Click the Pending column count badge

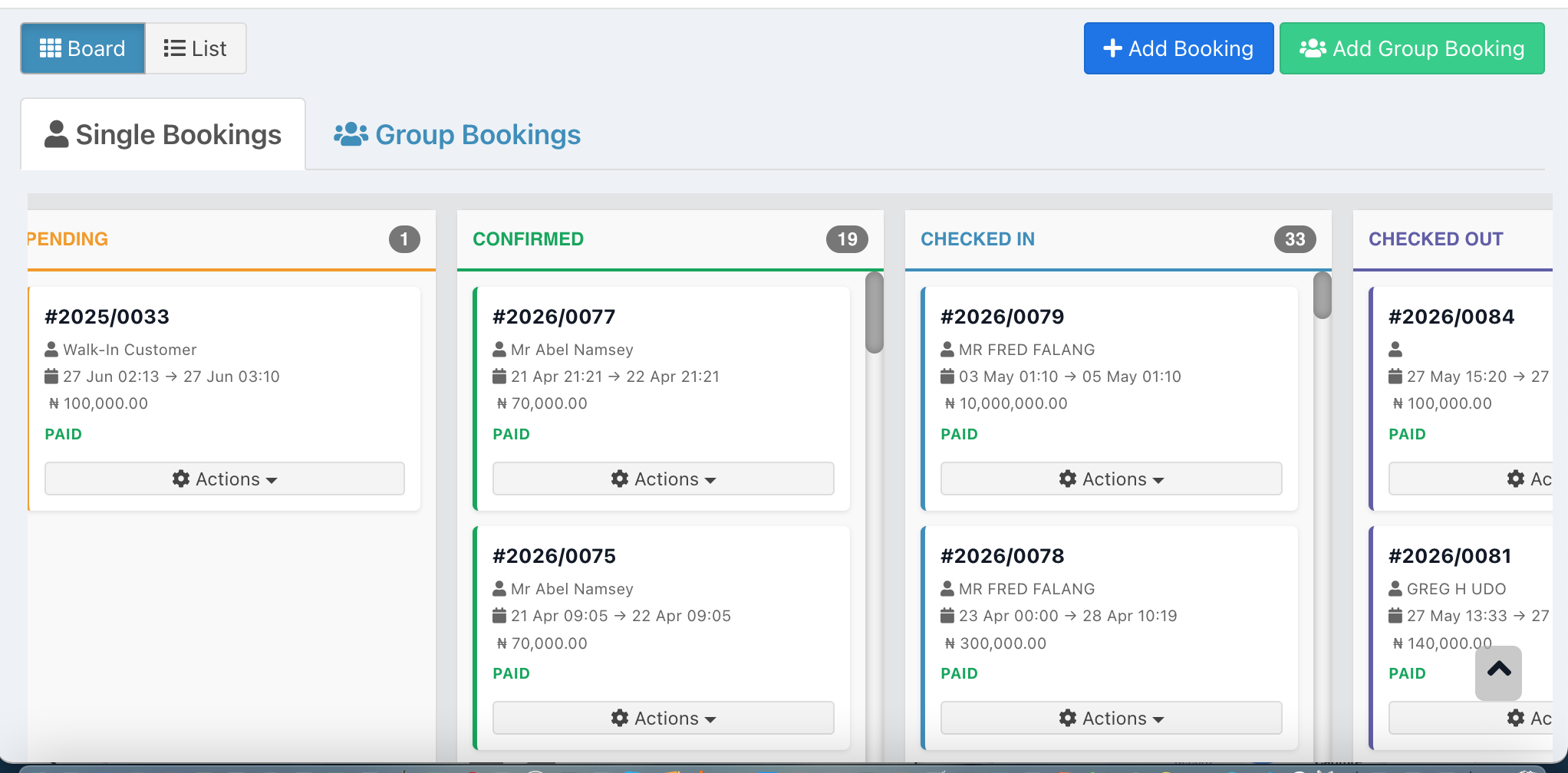[404, 239]
